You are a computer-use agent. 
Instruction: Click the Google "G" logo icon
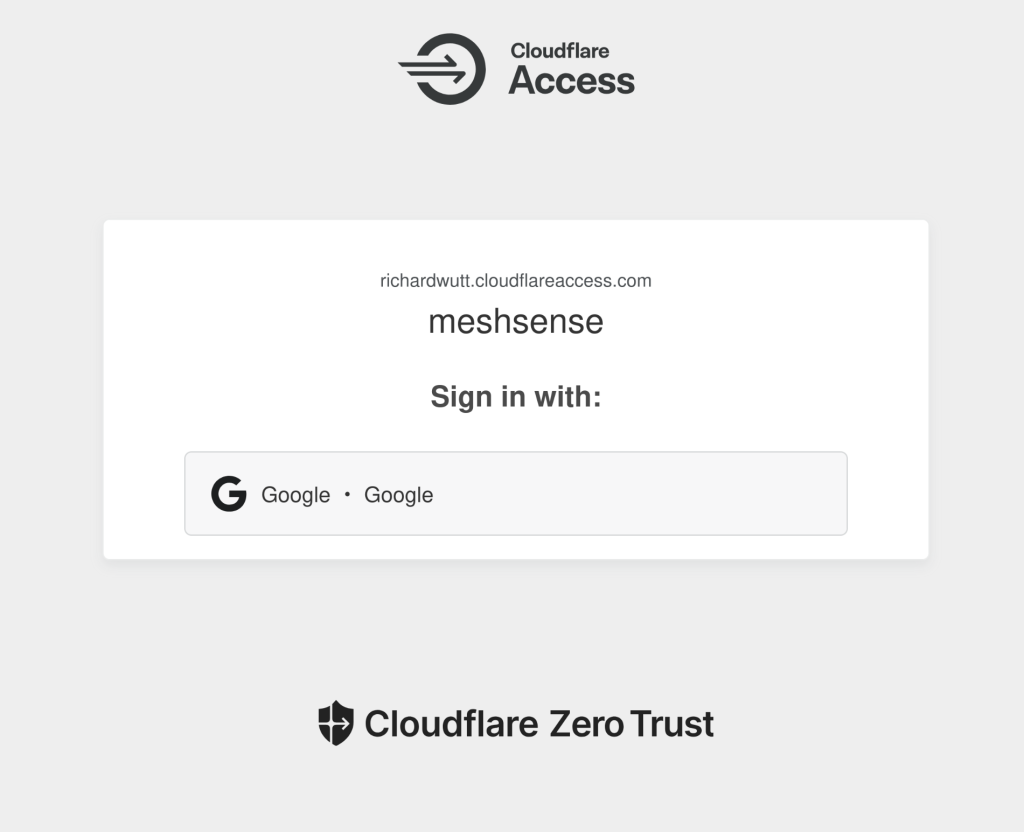click(229, 494)
